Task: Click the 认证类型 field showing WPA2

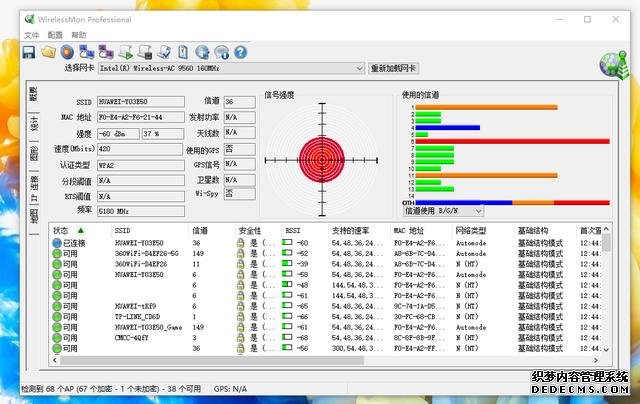Action: tap(141, 165)
